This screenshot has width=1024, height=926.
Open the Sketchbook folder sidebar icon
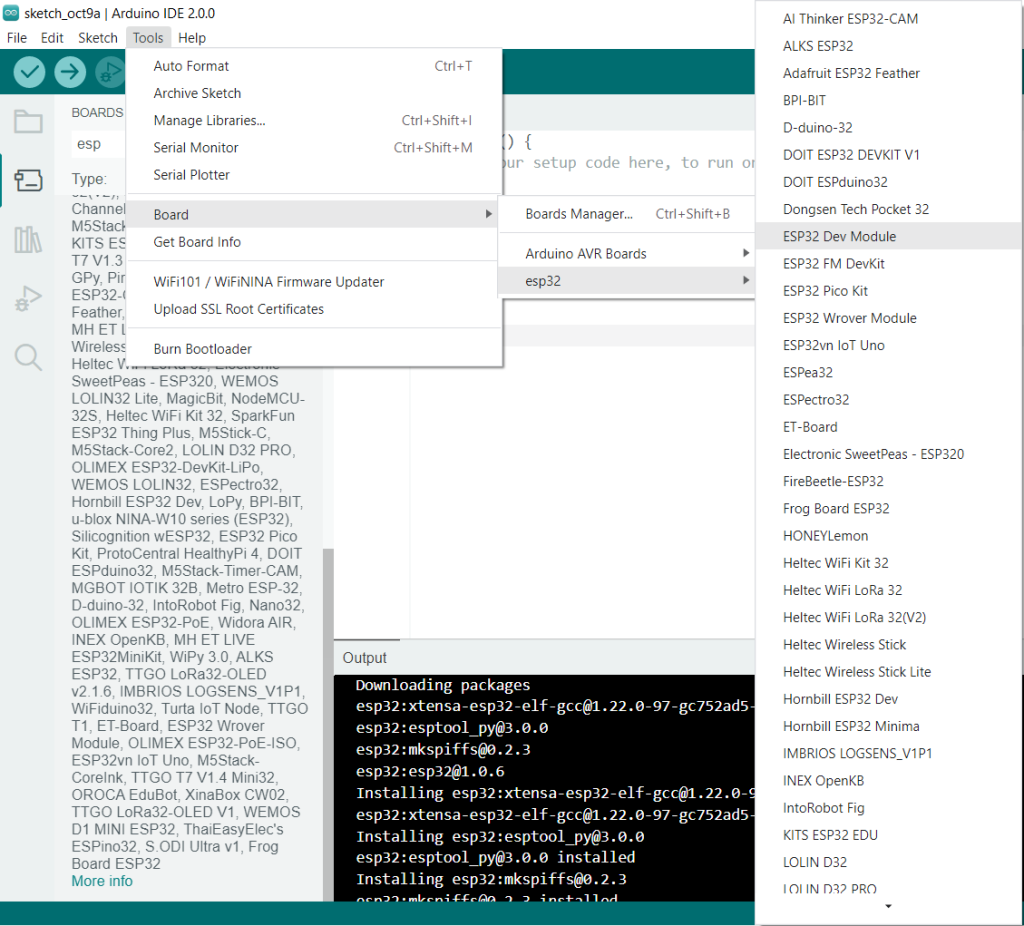click(x=28, y=121)
